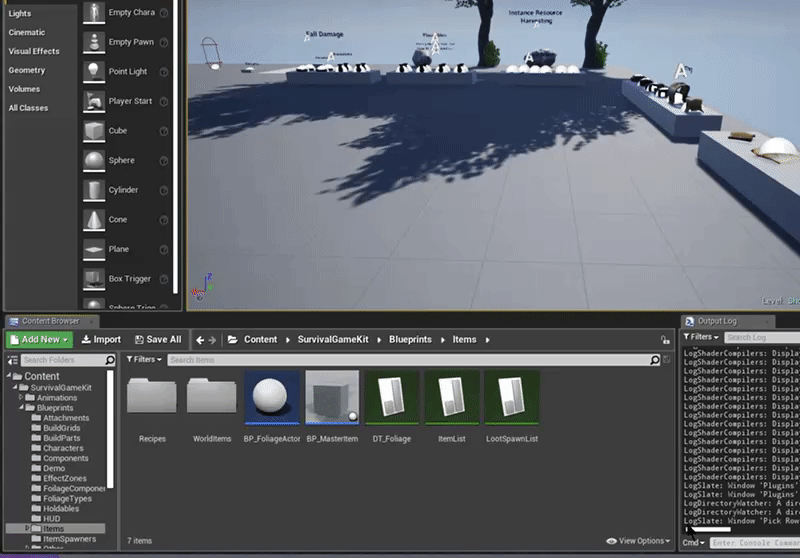Select the Empty Character actor icon
800x558 pixels.
click(x=94, y=13)
